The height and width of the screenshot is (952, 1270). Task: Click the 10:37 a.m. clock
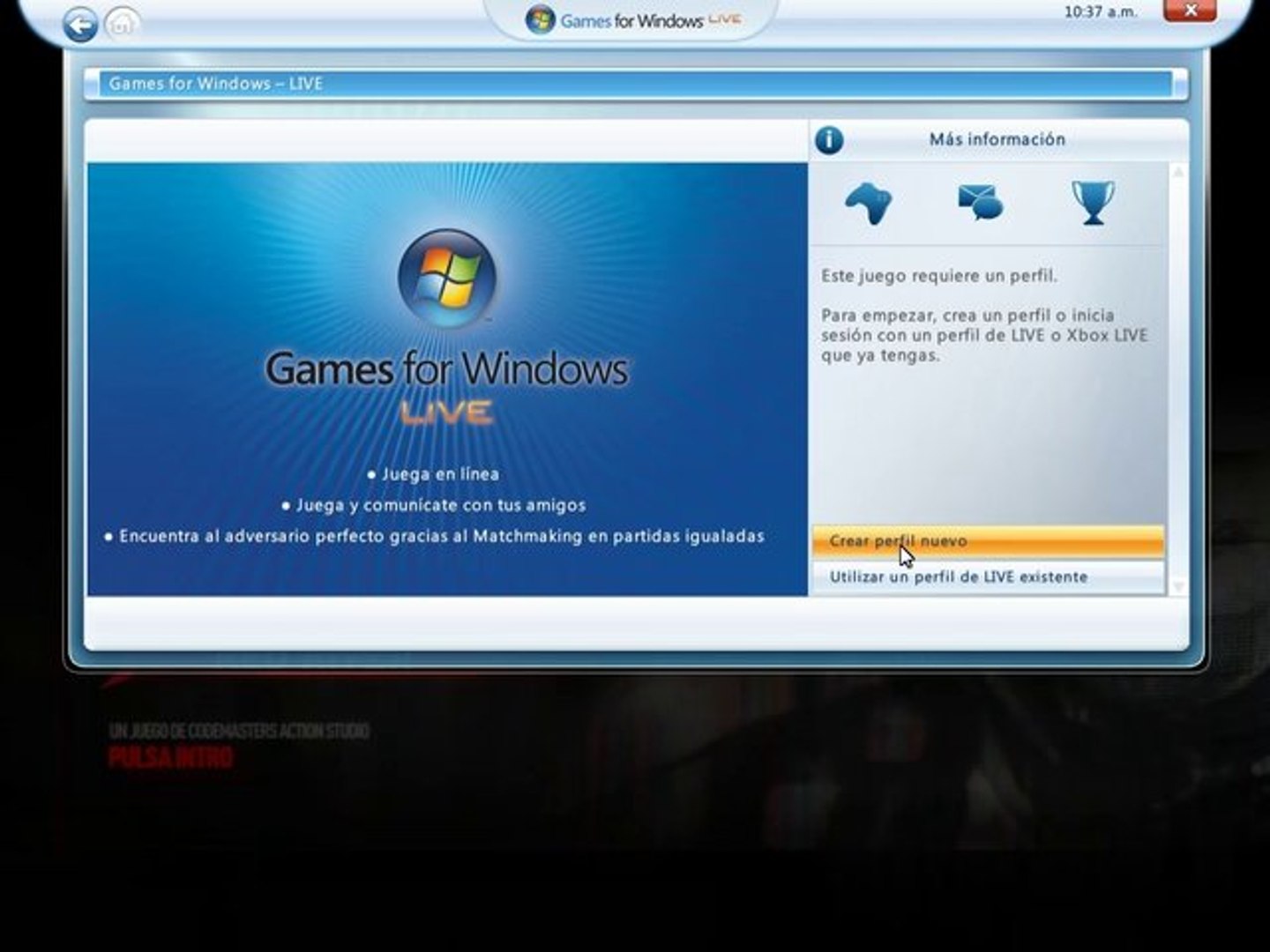[1100, 12]
